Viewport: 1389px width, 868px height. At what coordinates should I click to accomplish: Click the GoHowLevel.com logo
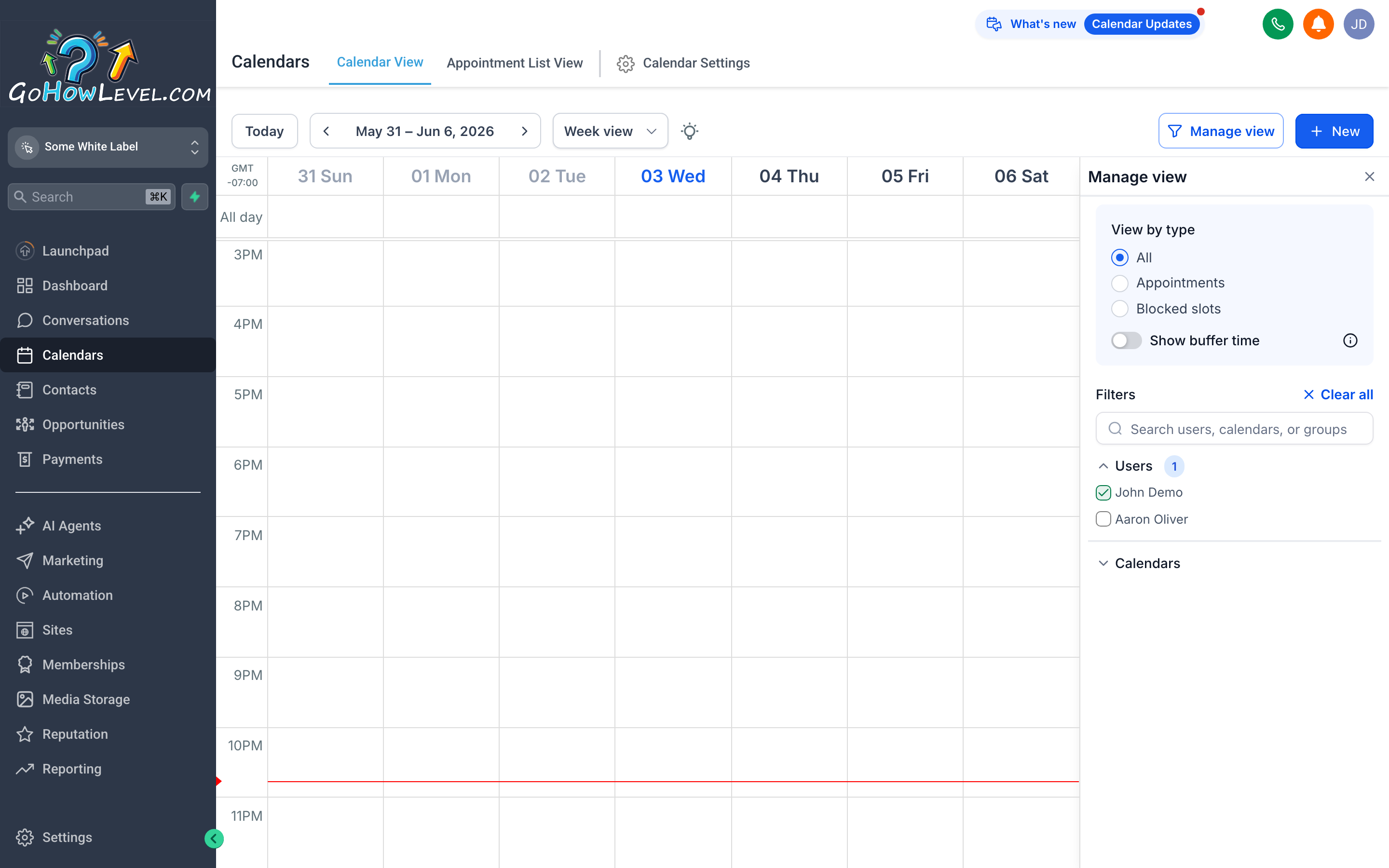(x=109, y=66)
